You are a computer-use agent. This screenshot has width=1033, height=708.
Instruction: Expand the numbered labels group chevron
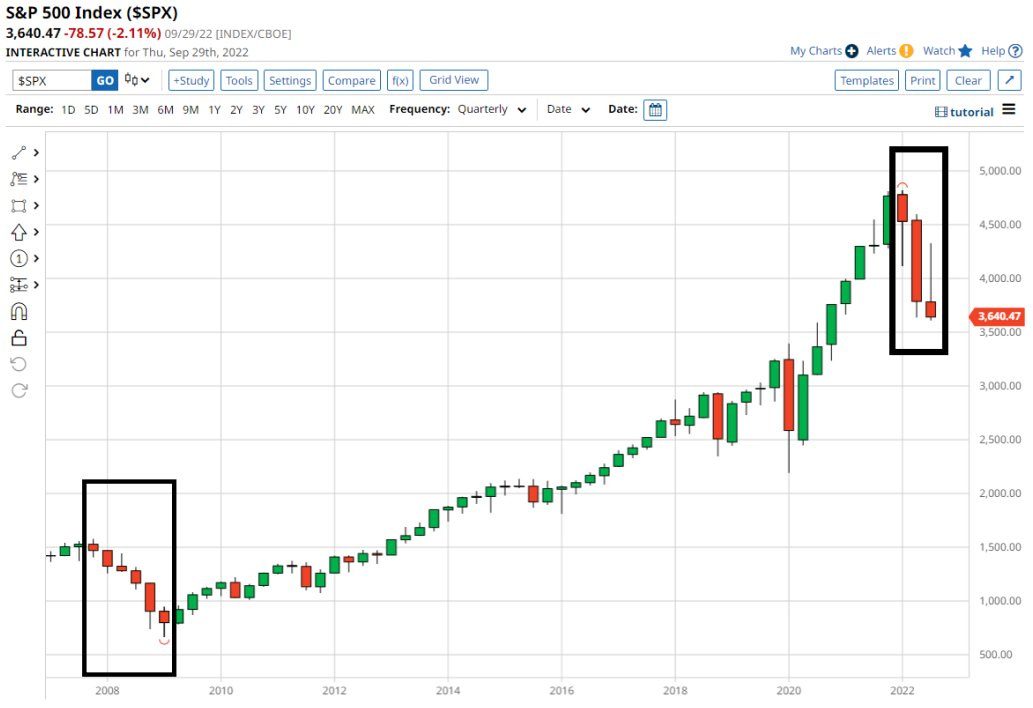pyautogui.click(x=36, y=258)
